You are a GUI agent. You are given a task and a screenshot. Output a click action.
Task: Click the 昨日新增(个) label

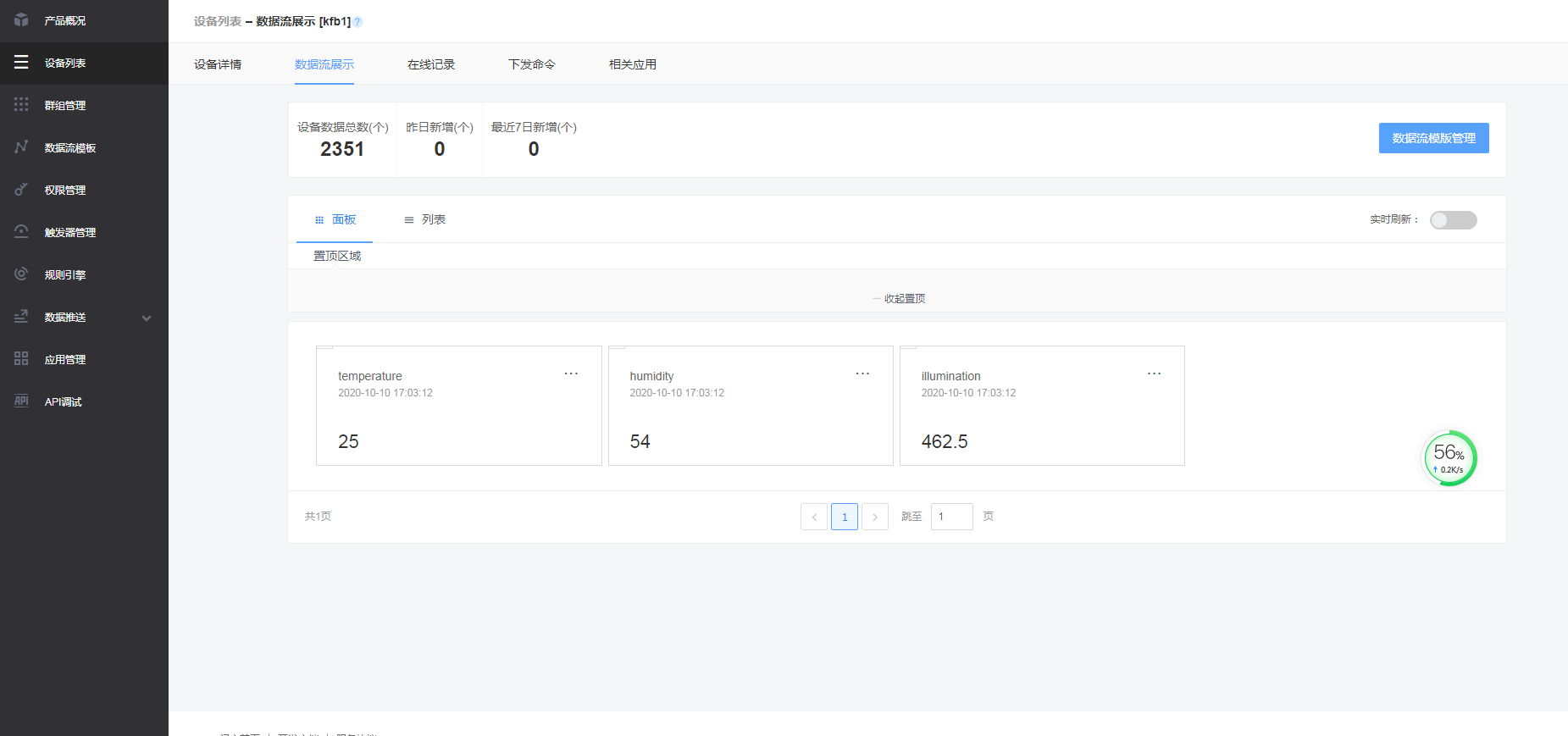440,127
